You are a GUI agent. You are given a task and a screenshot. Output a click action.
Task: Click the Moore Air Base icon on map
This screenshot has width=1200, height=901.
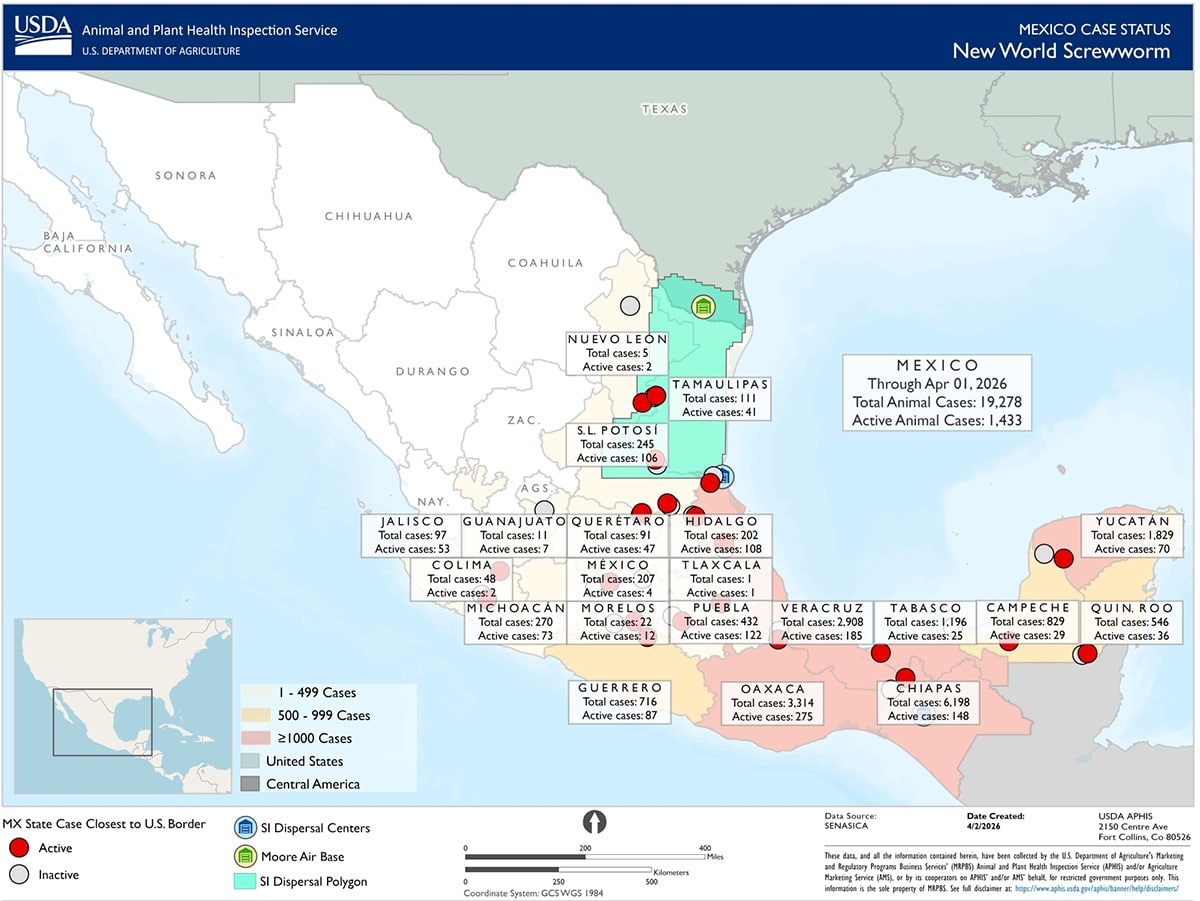[703, 307]
